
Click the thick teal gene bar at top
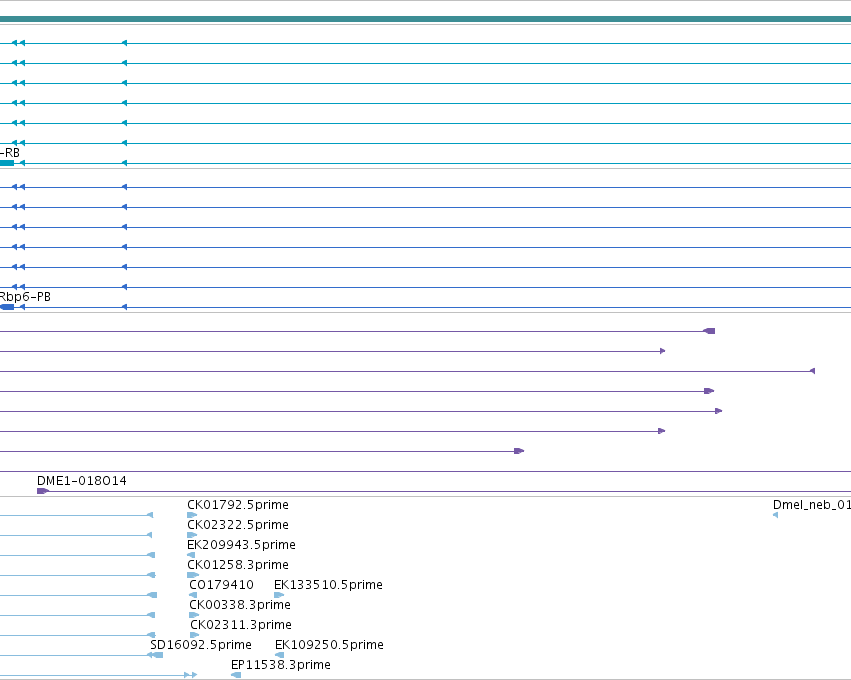[x=426, y=19]
